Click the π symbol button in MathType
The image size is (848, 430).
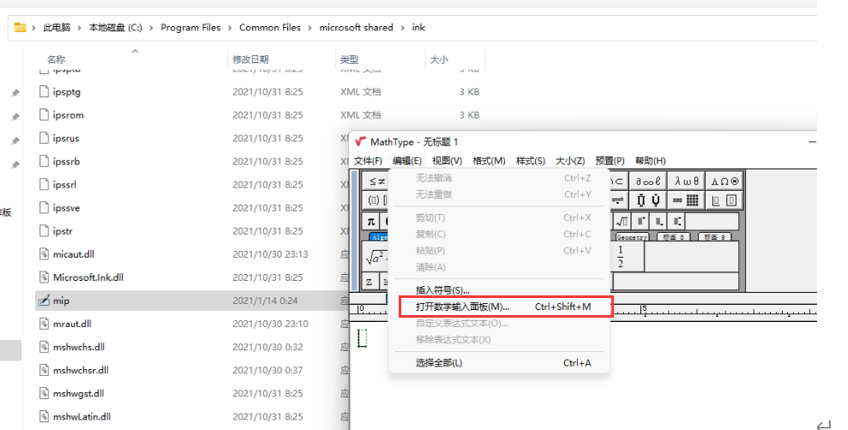pos(371,221)
